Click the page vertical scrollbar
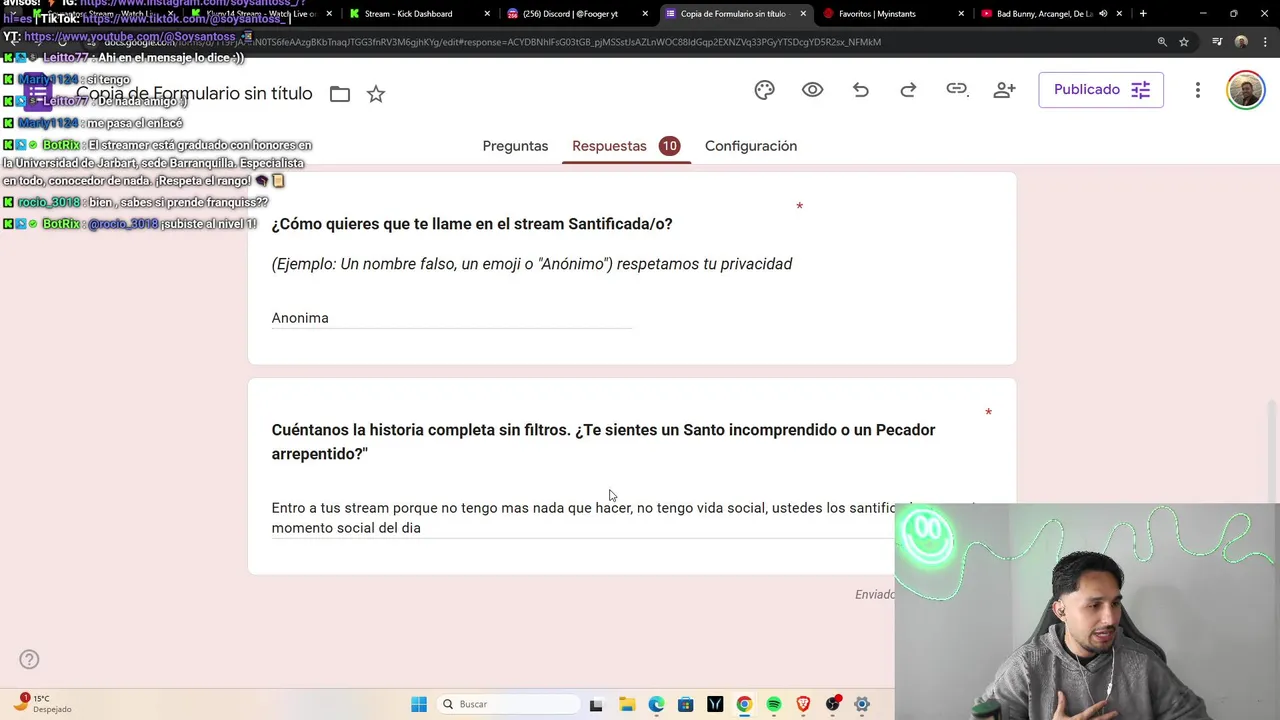The width and height of the screenshot is (1280, 720). pyautogui.click(x=1272, y=440)
